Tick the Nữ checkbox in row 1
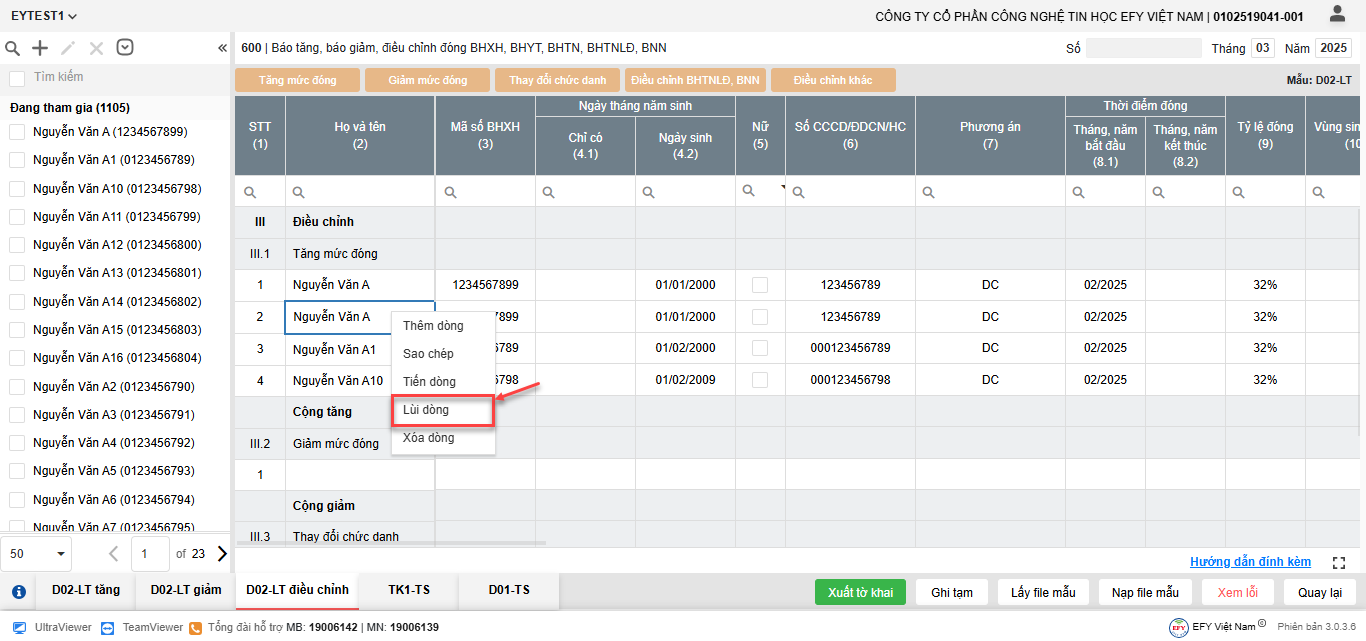The height and width of the screenshot is (641, 1366). click(760, 285)
